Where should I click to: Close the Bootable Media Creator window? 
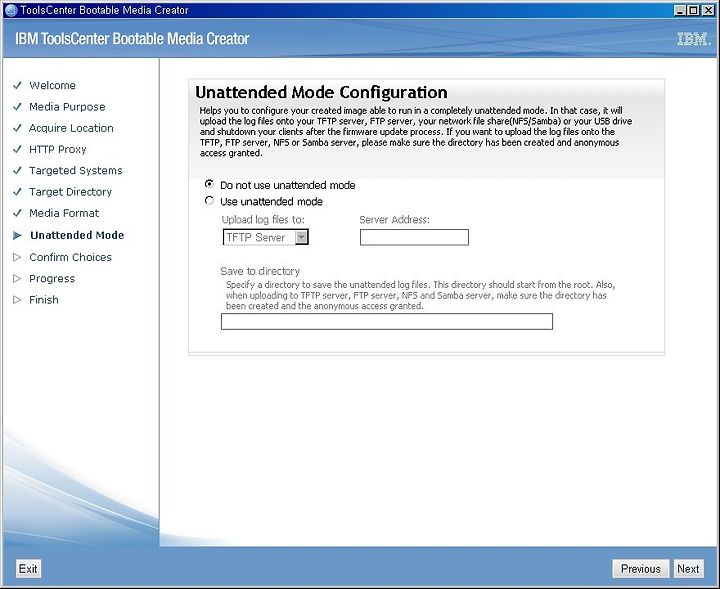tap(708, 10)
